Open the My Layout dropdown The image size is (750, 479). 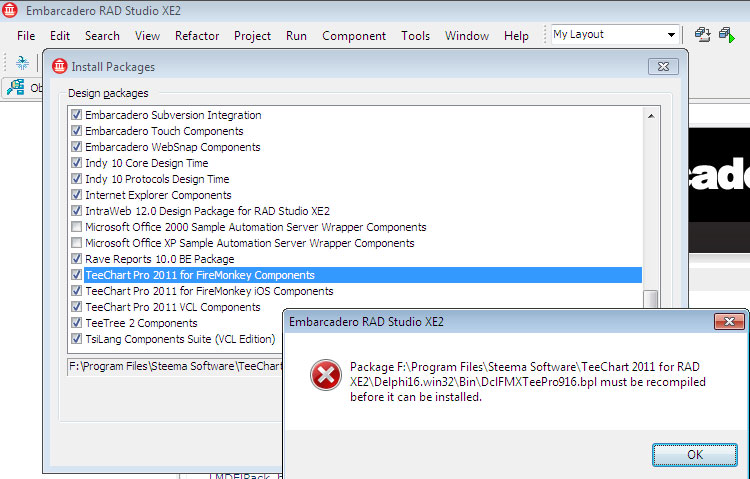pos(671,34)
